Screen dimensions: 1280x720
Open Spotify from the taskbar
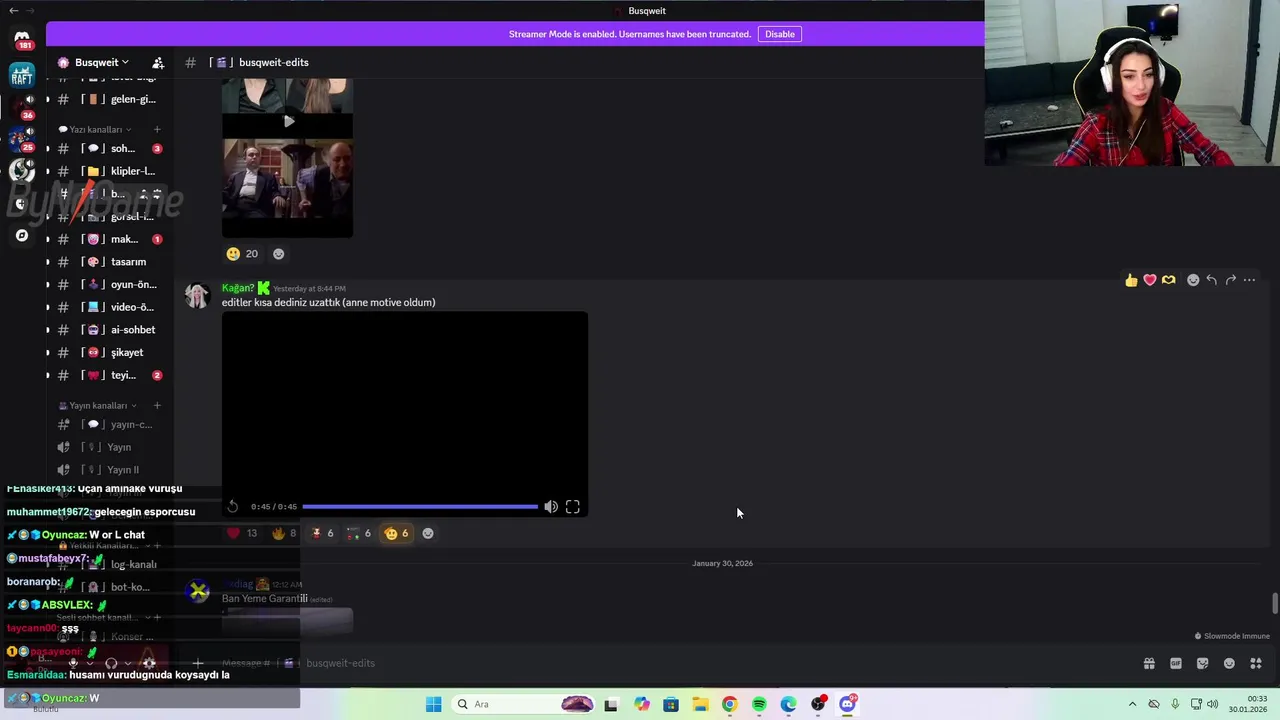(x=759, y=704)
